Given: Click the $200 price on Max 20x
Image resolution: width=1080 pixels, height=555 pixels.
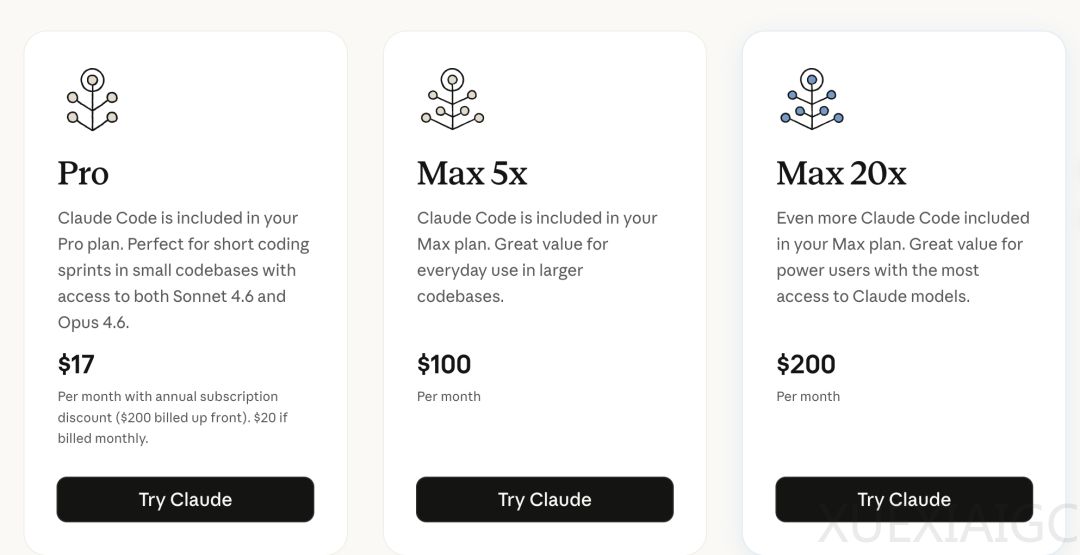Looking at the screenshot, I should (805, 364).
